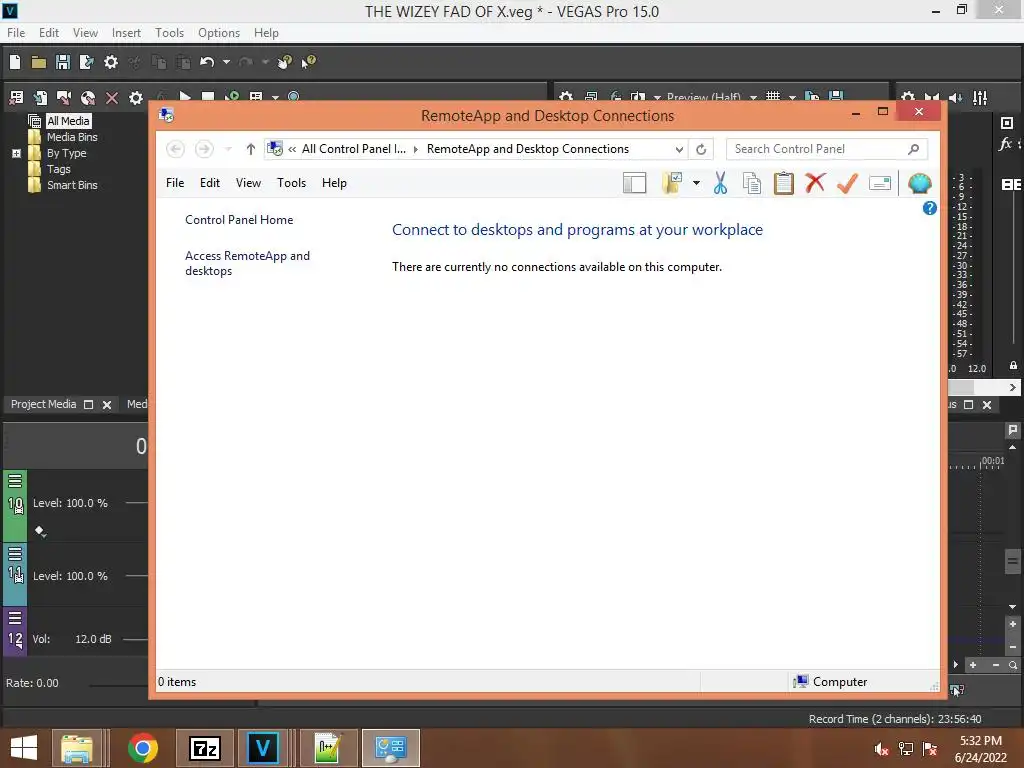Open the Control Panel window's Tools menu
This screenshot has height=768, width=1024.
[291, 183]
